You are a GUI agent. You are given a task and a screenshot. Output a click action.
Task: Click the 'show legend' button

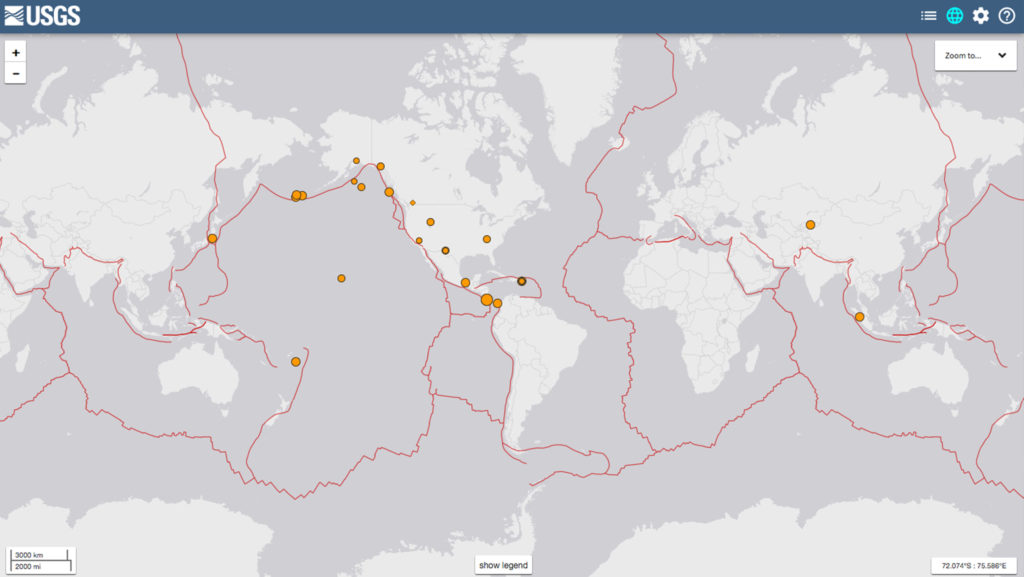click(x=503, y=565)
